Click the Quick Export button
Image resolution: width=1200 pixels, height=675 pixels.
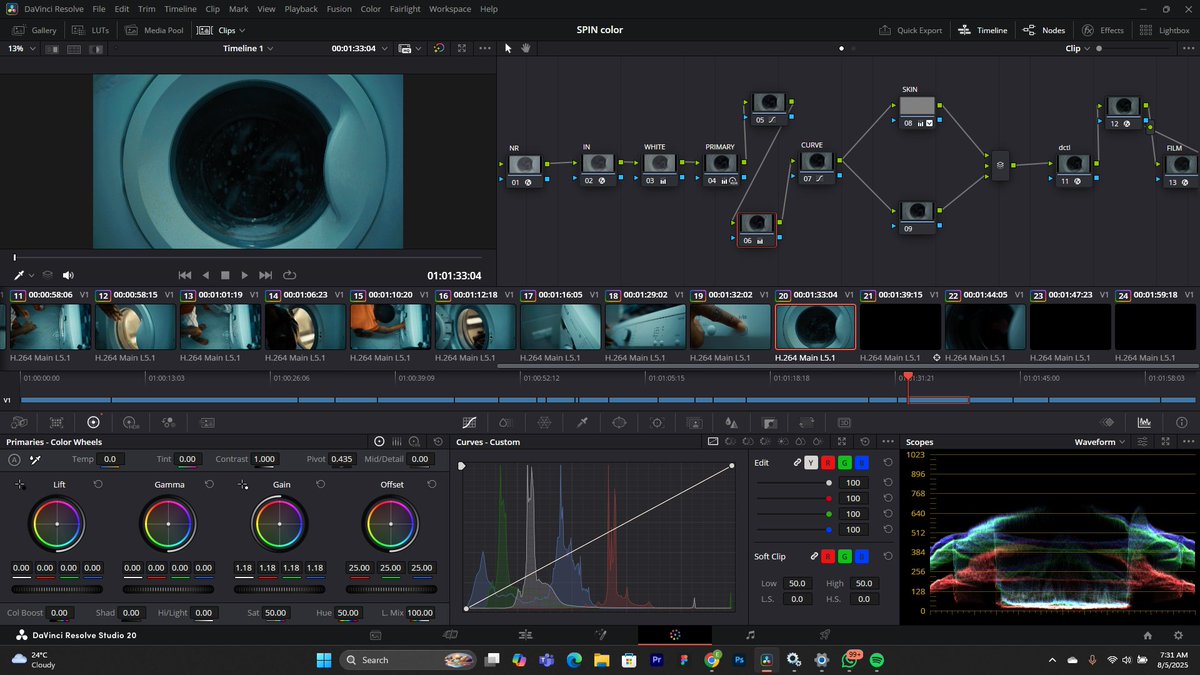(910, 30)
